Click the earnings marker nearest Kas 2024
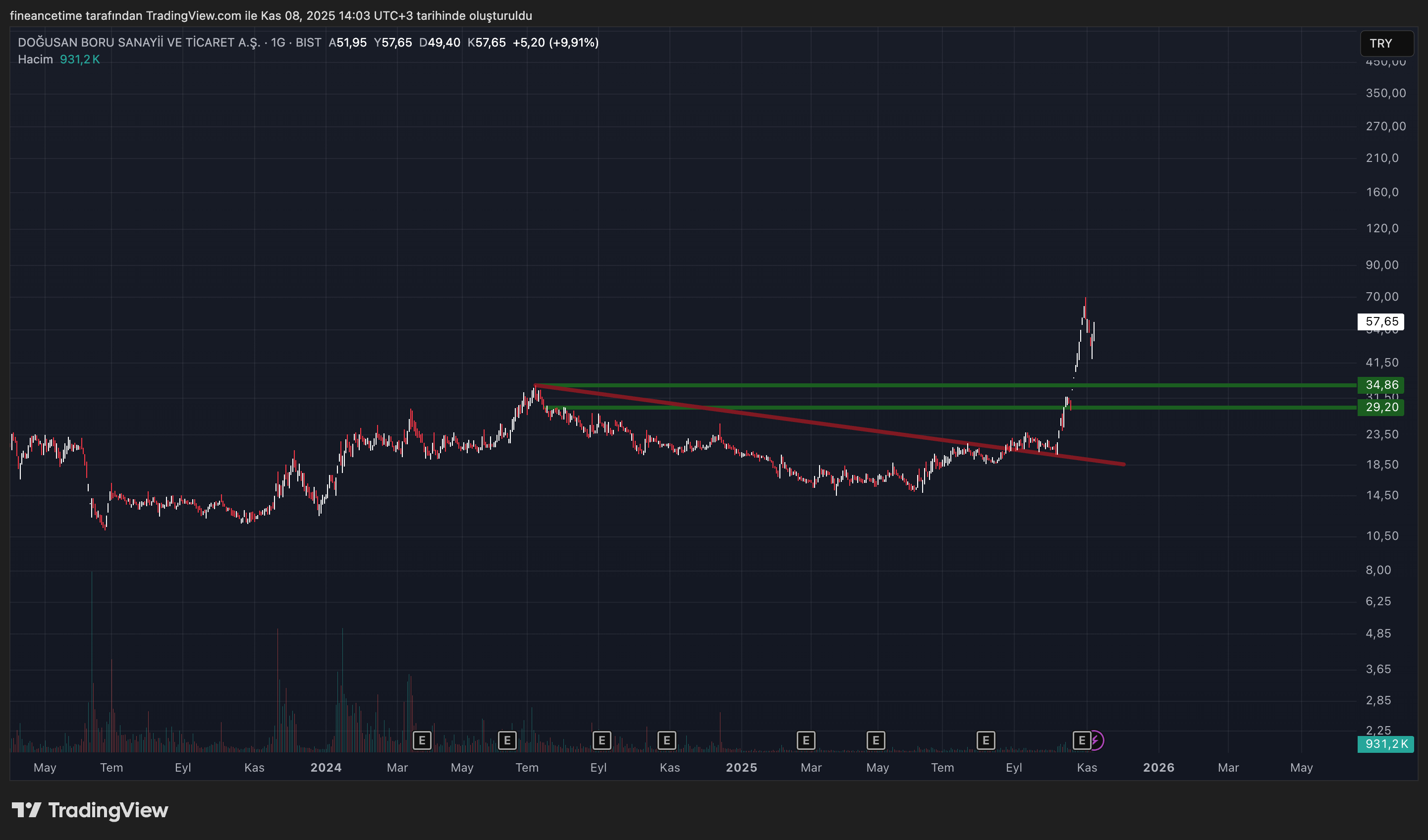 pos(666,740)
